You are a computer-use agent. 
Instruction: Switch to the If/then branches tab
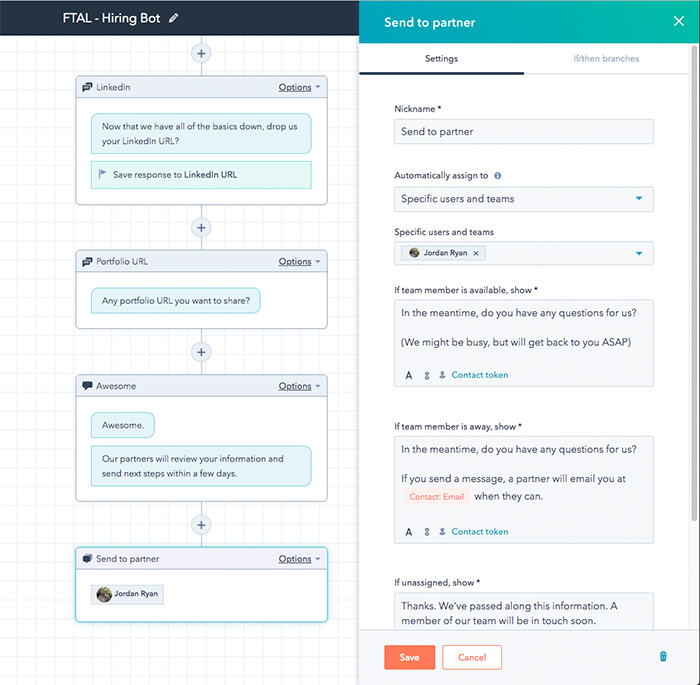[x=606, y=58]
